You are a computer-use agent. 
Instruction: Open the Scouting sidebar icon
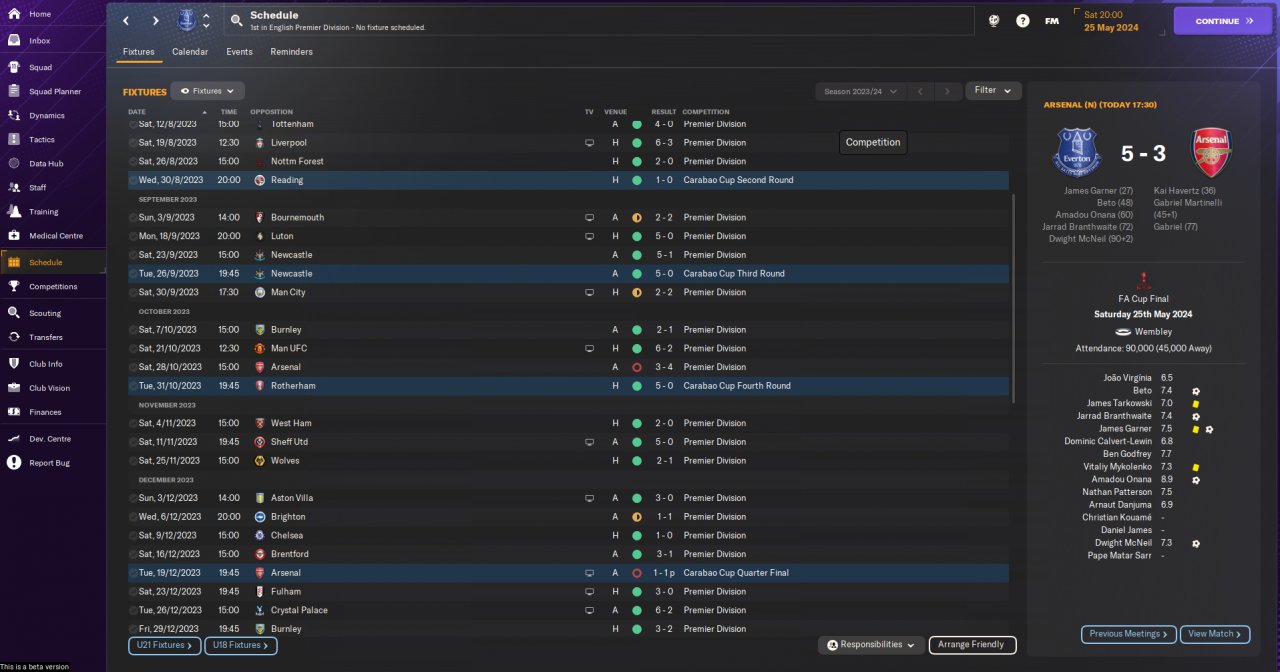click(x=14, y=313)
